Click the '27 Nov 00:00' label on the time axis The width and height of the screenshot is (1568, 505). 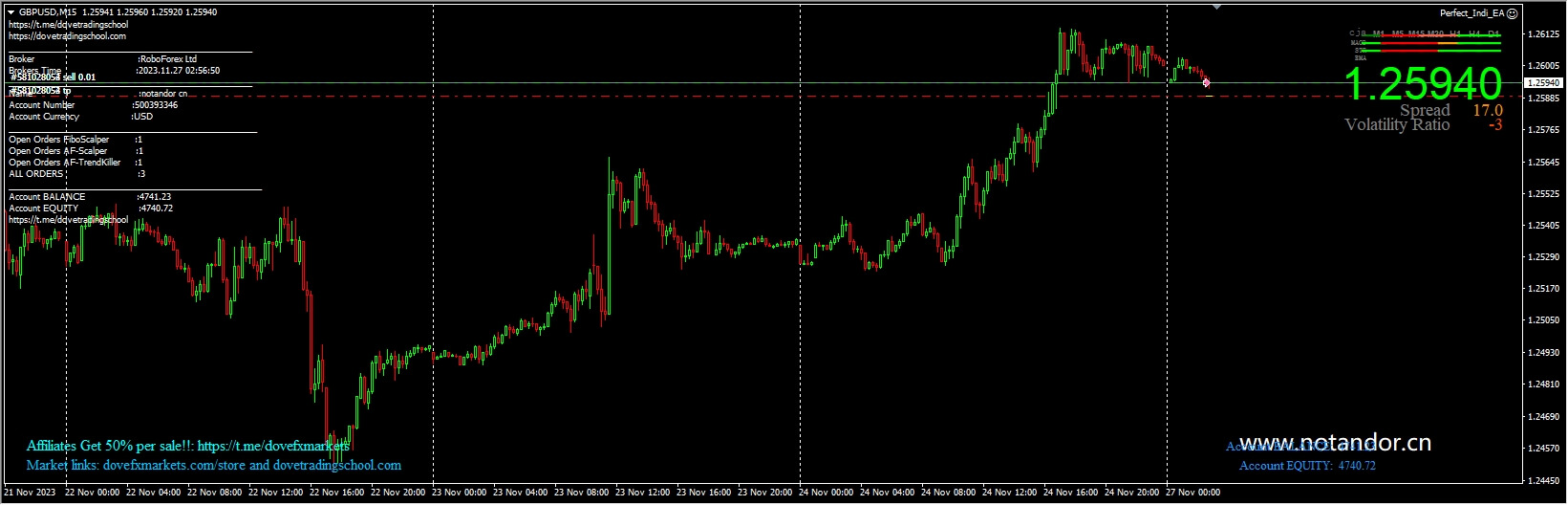pyautogui.click(x=1192, y=493)
